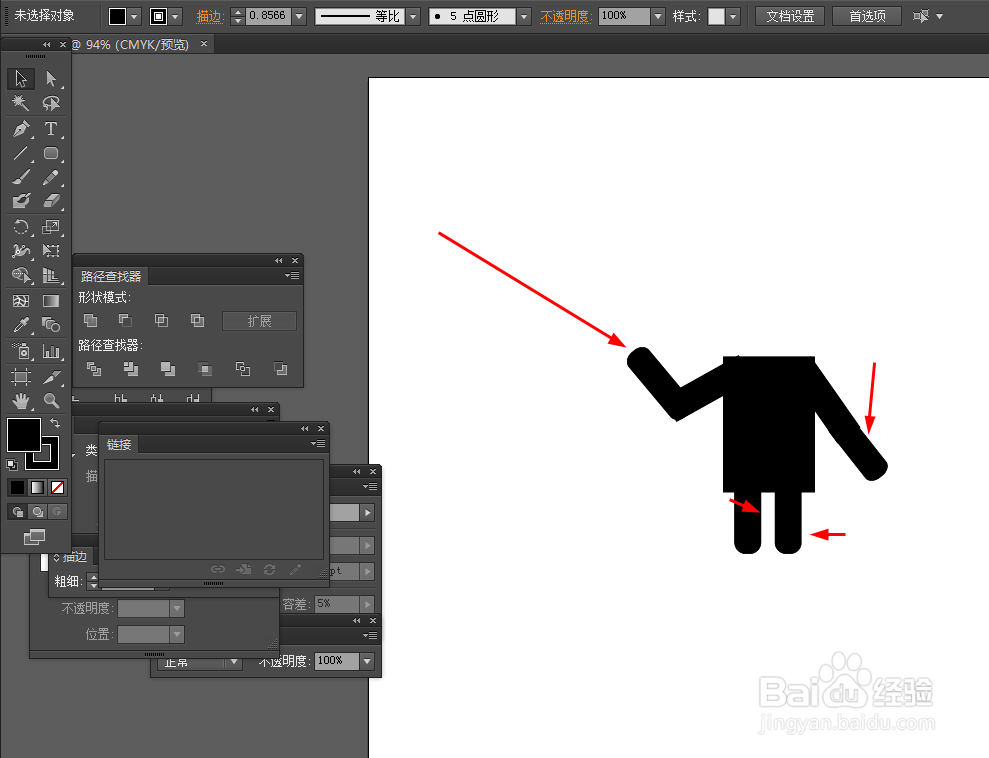
Task: Enable Draw Behind mode
Action: (x=38, y=511)
